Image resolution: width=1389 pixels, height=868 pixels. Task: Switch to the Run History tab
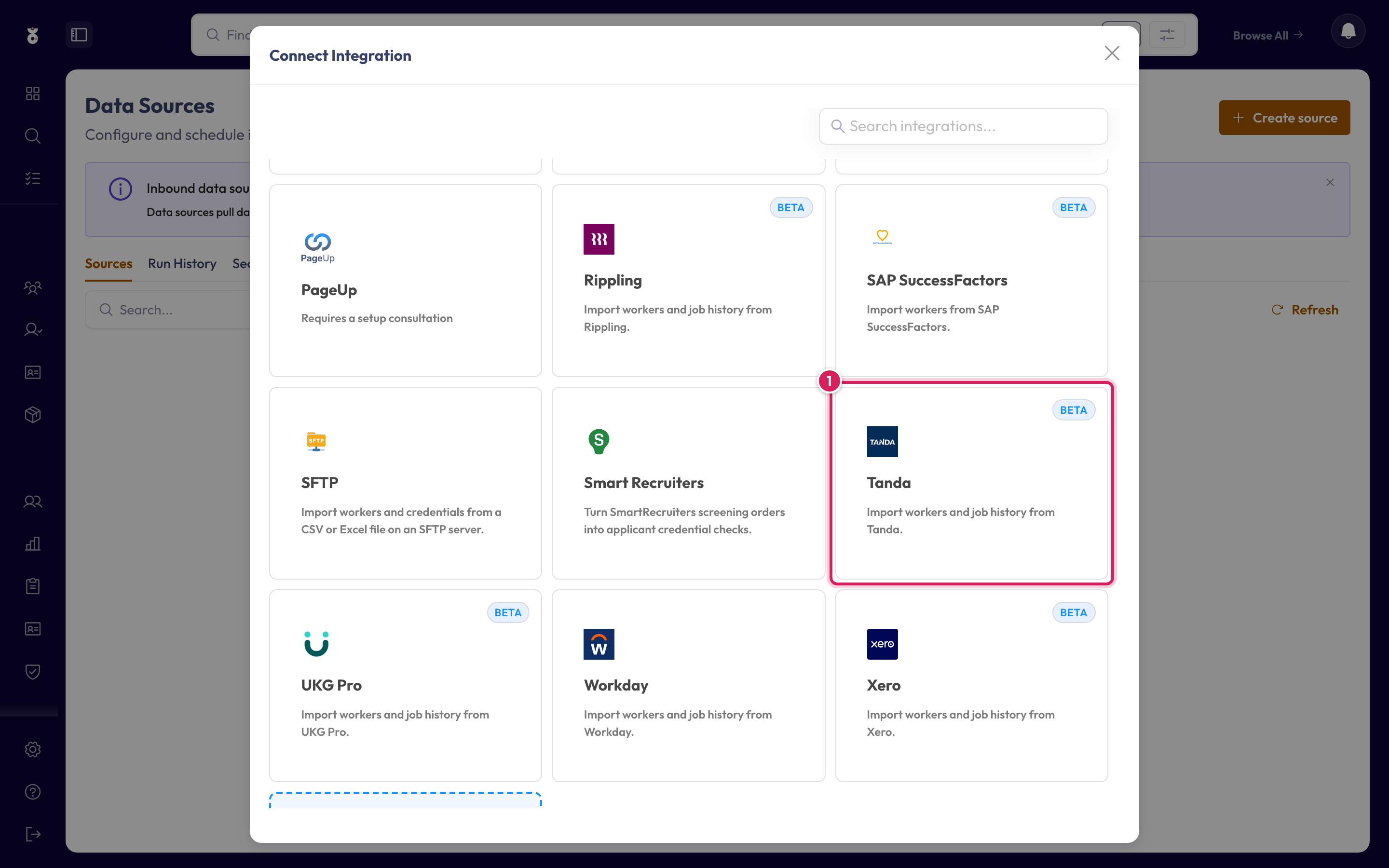[182, 264]
